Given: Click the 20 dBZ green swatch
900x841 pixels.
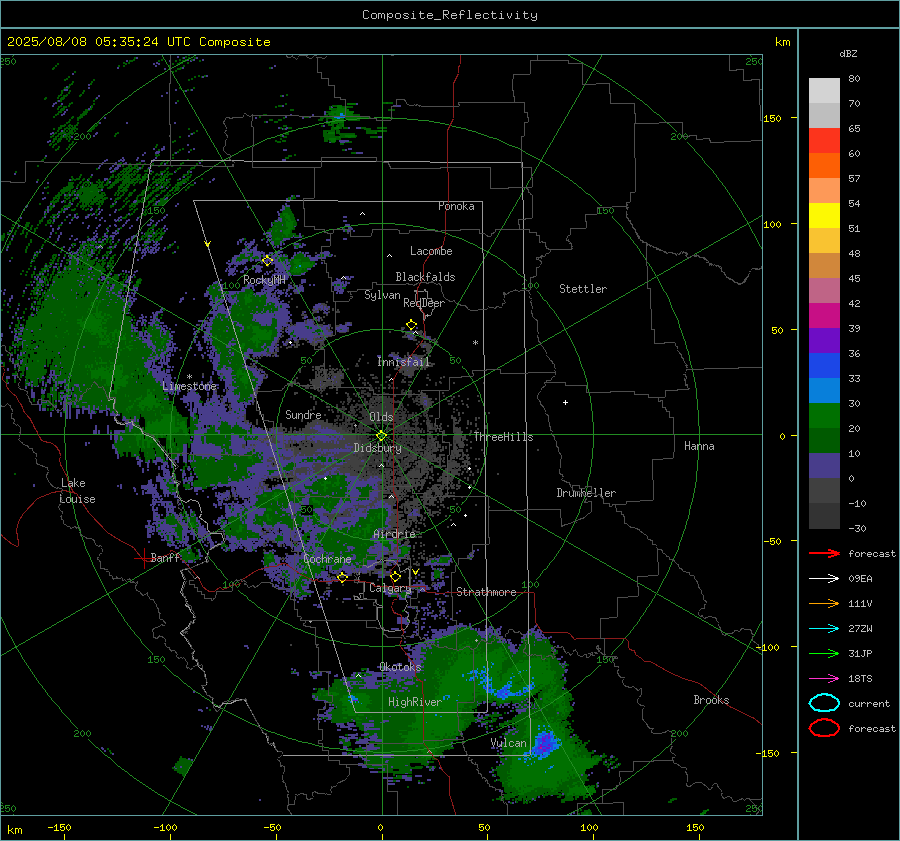Looking at the screenshot, I should pos(824,415).
